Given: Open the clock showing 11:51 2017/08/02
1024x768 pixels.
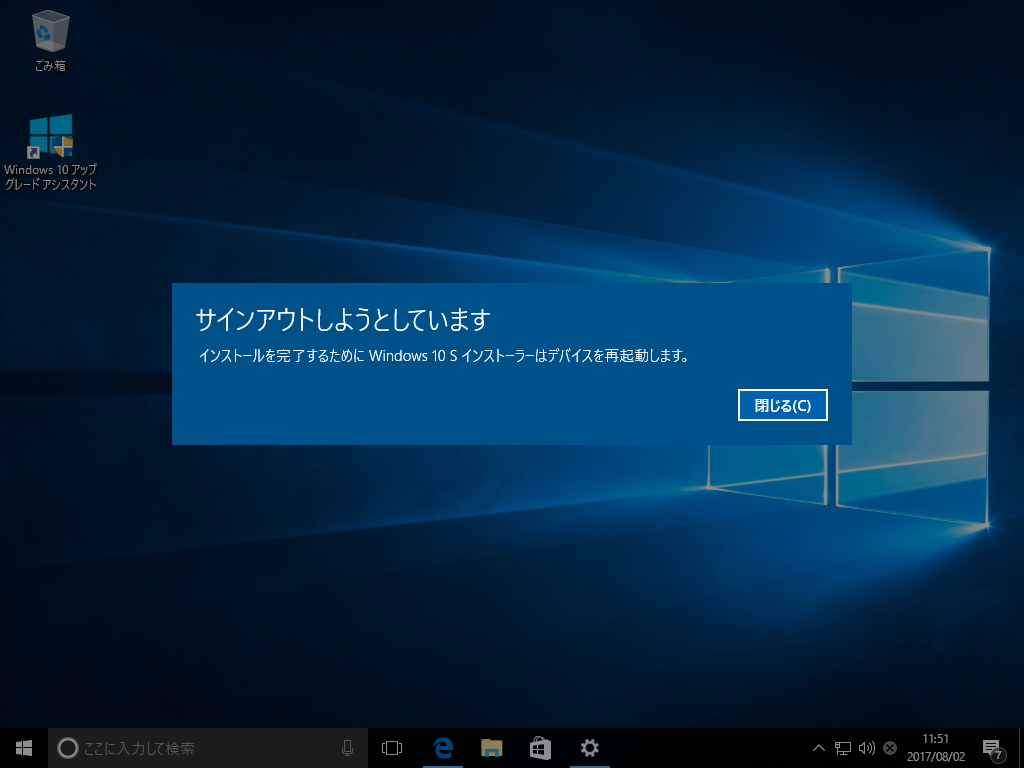Looking at the screenshot, I should click(936, 748).
